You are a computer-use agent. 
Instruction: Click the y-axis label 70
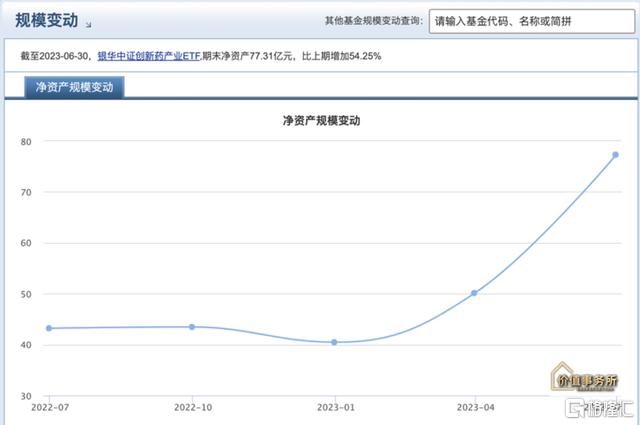click(26, 192)
